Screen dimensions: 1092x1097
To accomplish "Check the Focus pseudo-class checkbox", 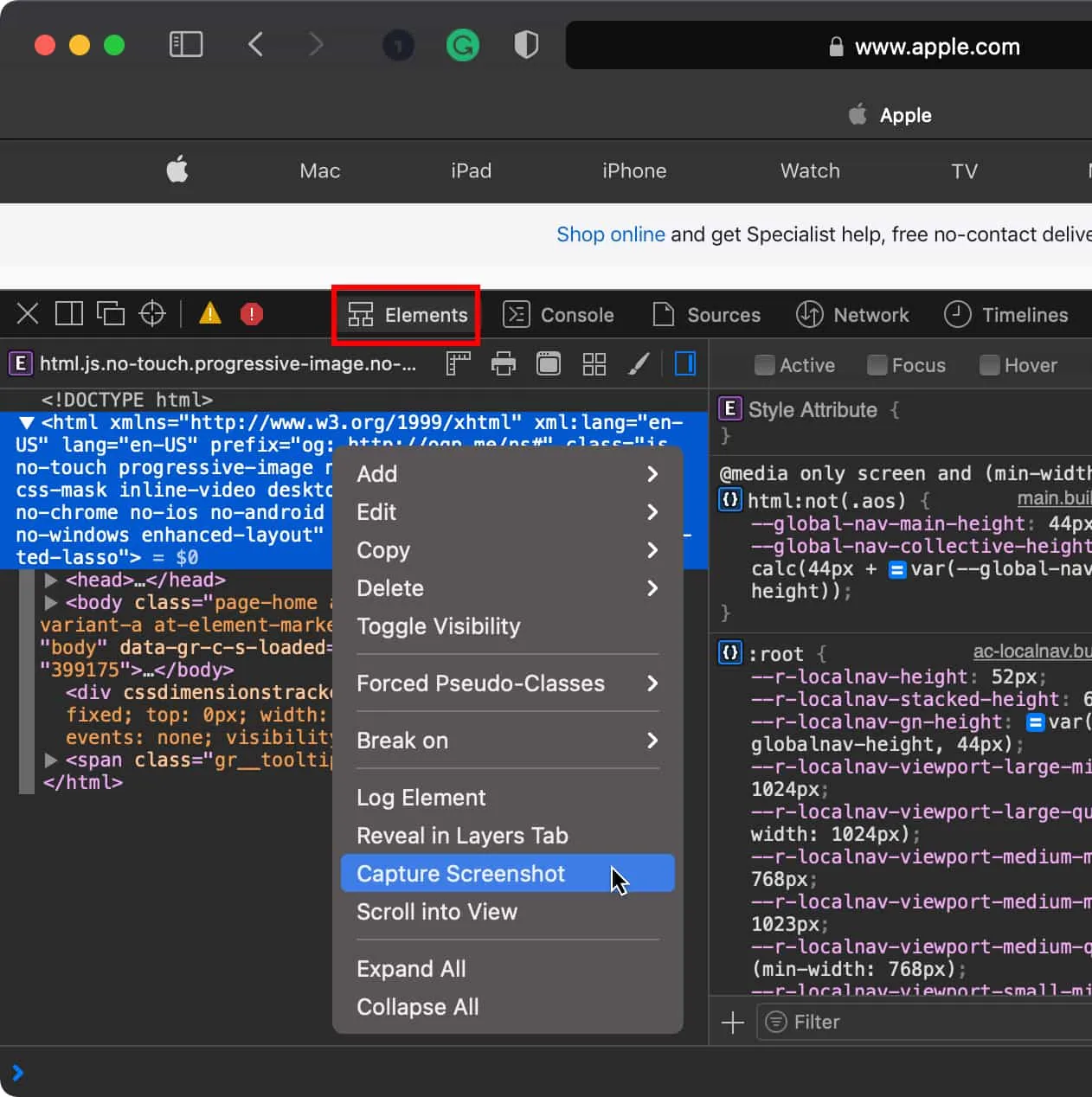I will [877, 365].
